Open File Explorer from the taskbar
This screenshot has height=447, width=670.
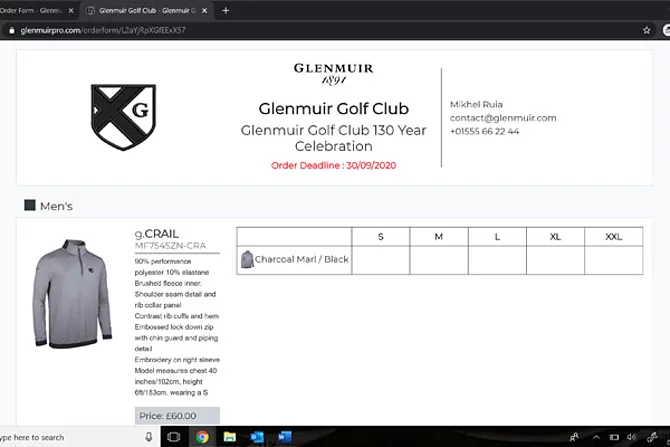tap(229, 437)
